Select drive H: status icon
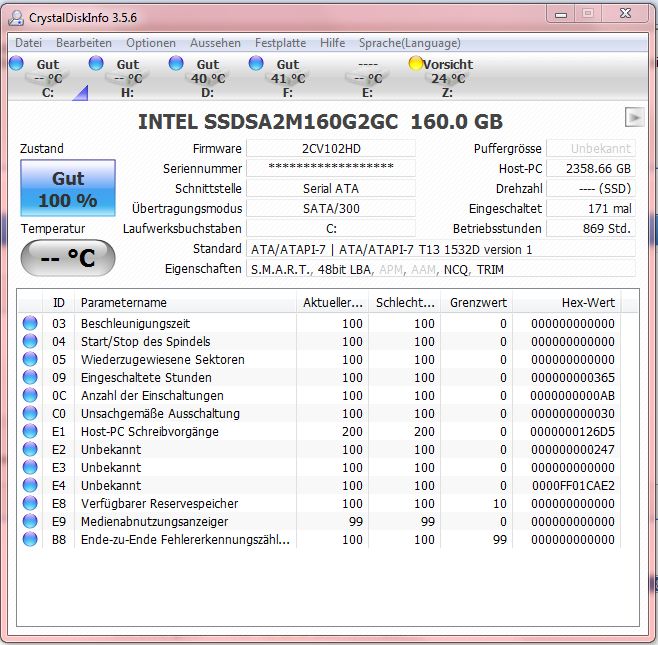Screen dimensions: 658x645 tap(96, 63)
